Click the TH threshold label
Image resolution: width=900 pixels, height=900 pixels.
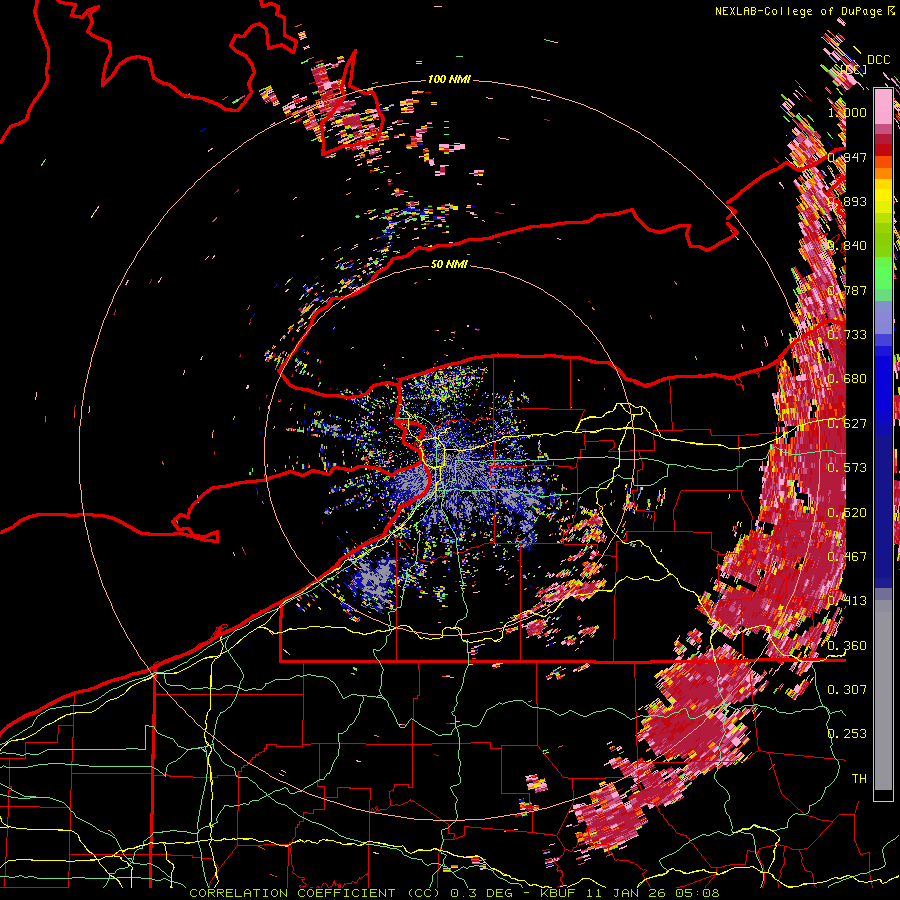pos(859,779)
